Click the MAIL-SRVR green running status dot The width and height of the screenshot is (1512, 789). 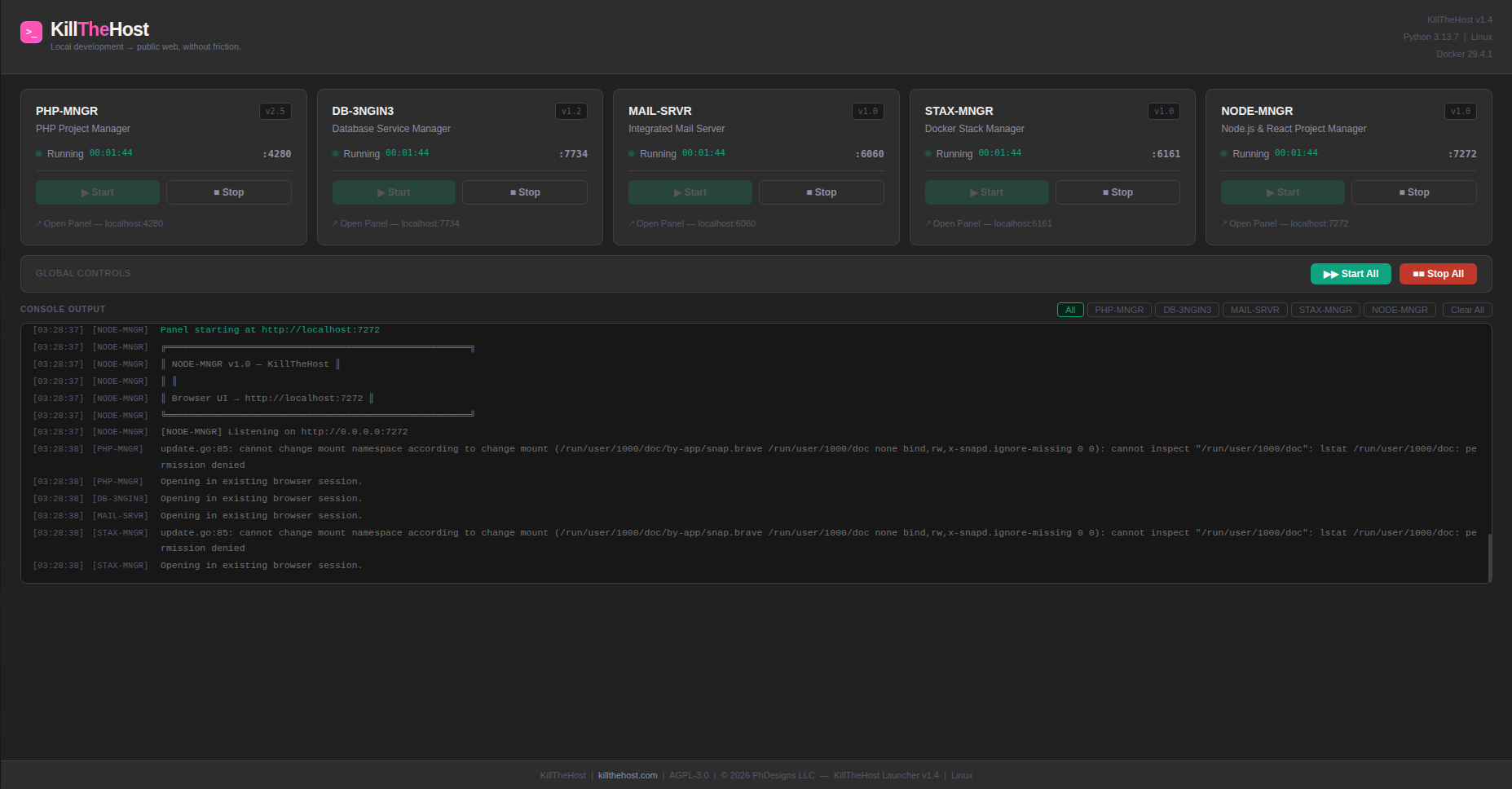[632, 153]
